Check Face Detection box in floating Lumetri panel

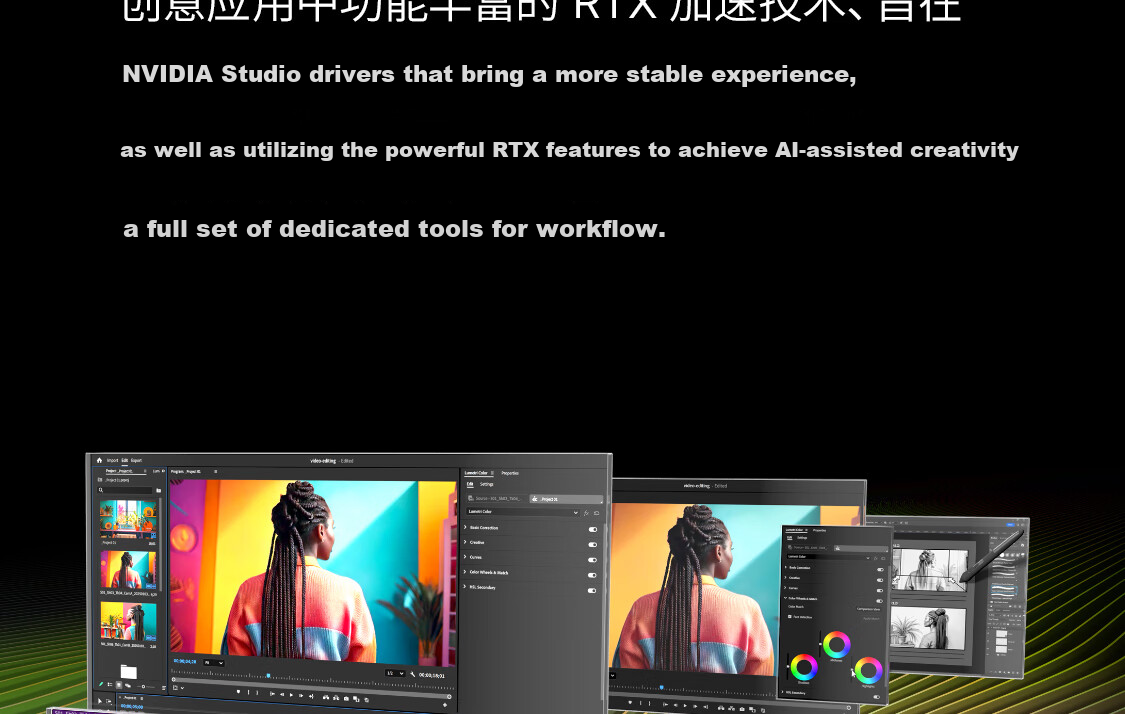click(x=790, y=616)
